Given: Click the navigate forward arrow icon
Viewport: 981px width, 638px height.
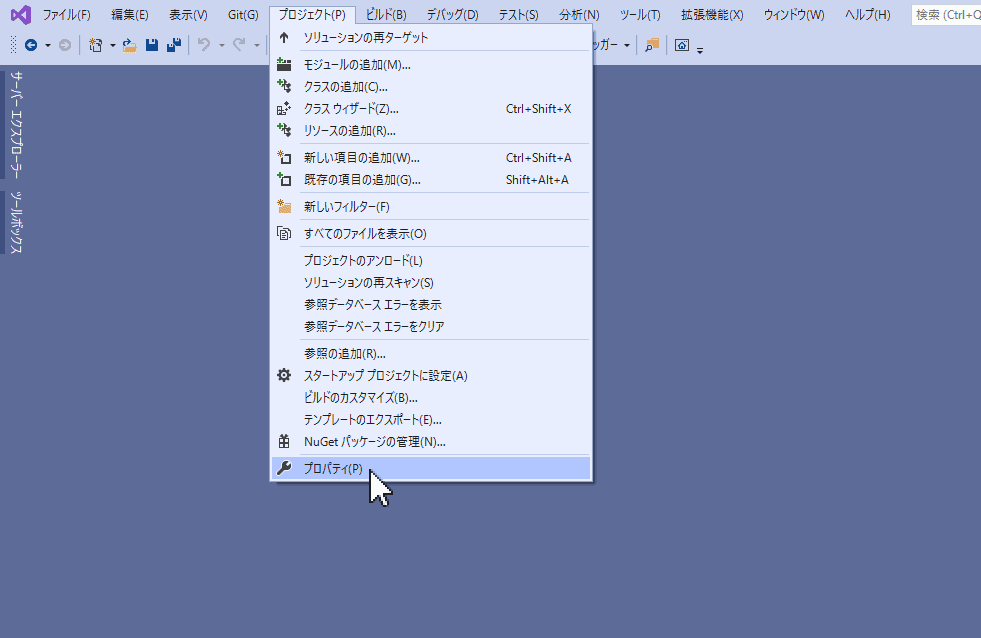Looking at the screenshot, I should click(x=64, y=45).
